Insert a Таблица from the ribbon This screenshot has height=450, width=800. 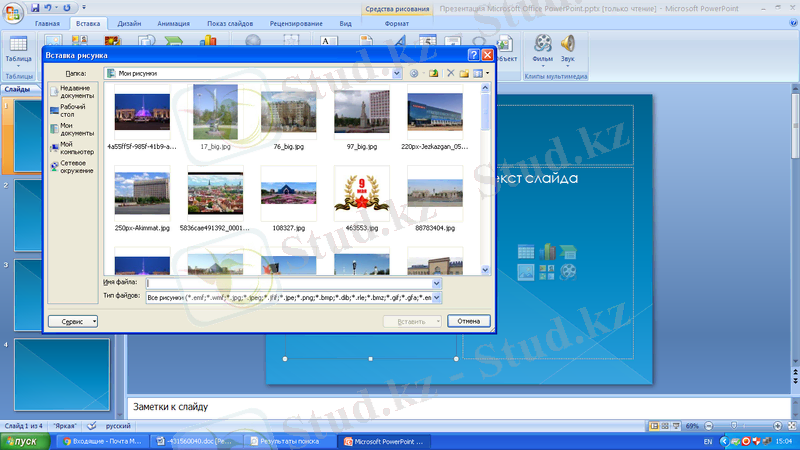point(18,51)
